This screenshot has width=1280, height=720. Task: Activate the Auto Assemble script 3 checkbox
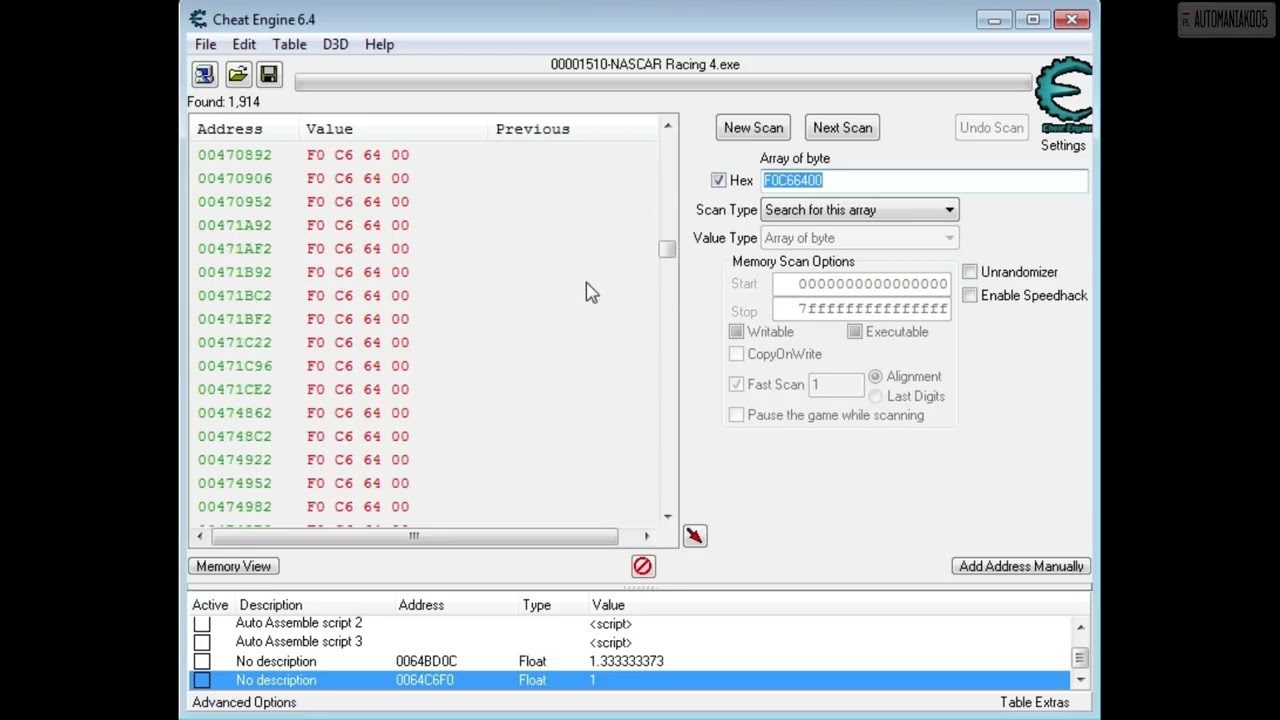[x=202, y=642]
